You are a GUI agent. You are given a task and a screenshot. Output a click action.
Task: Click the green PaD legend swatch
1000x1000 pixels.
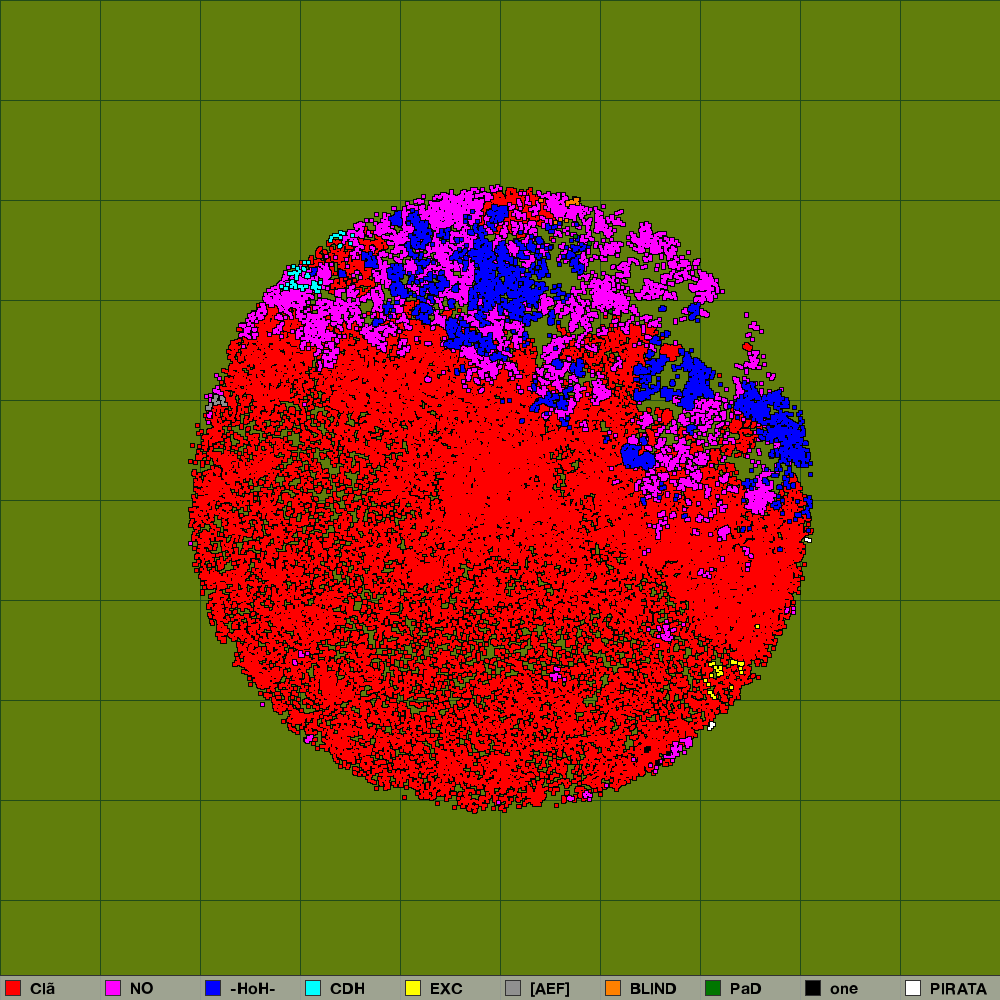pyautogui.click(x=713, y=988)
